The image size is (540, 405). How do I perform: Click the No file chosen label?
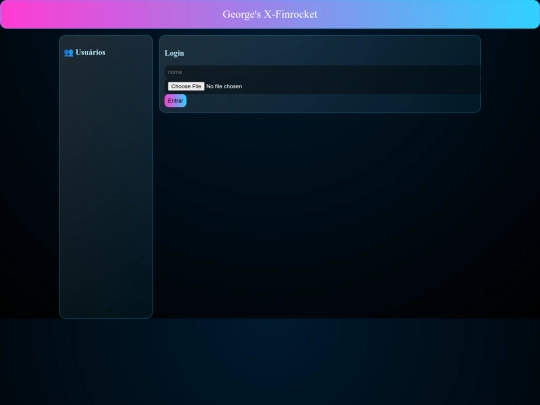click(x=224, y=86)
